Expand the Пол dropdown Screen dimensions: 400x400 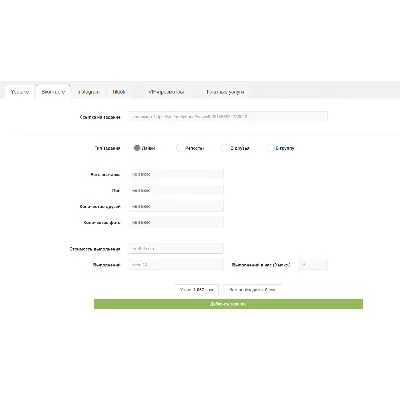click(x=176, y=190)
